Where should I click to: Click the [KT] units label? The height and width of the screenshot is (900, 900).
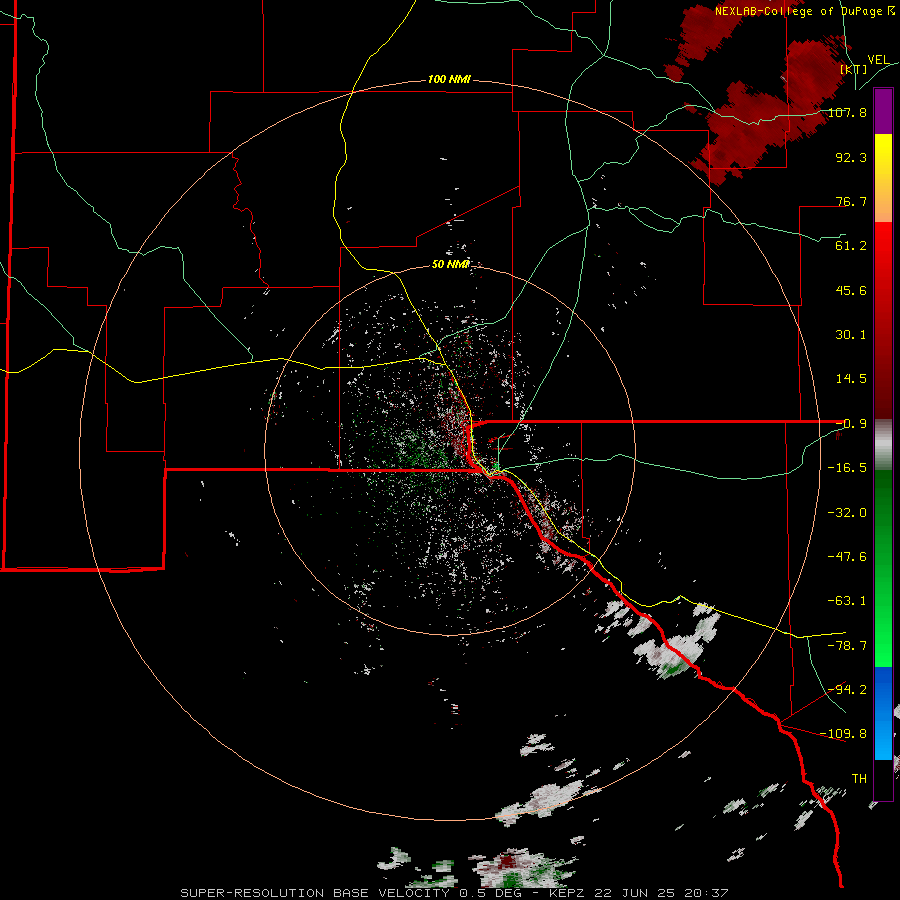pos(854,69)
